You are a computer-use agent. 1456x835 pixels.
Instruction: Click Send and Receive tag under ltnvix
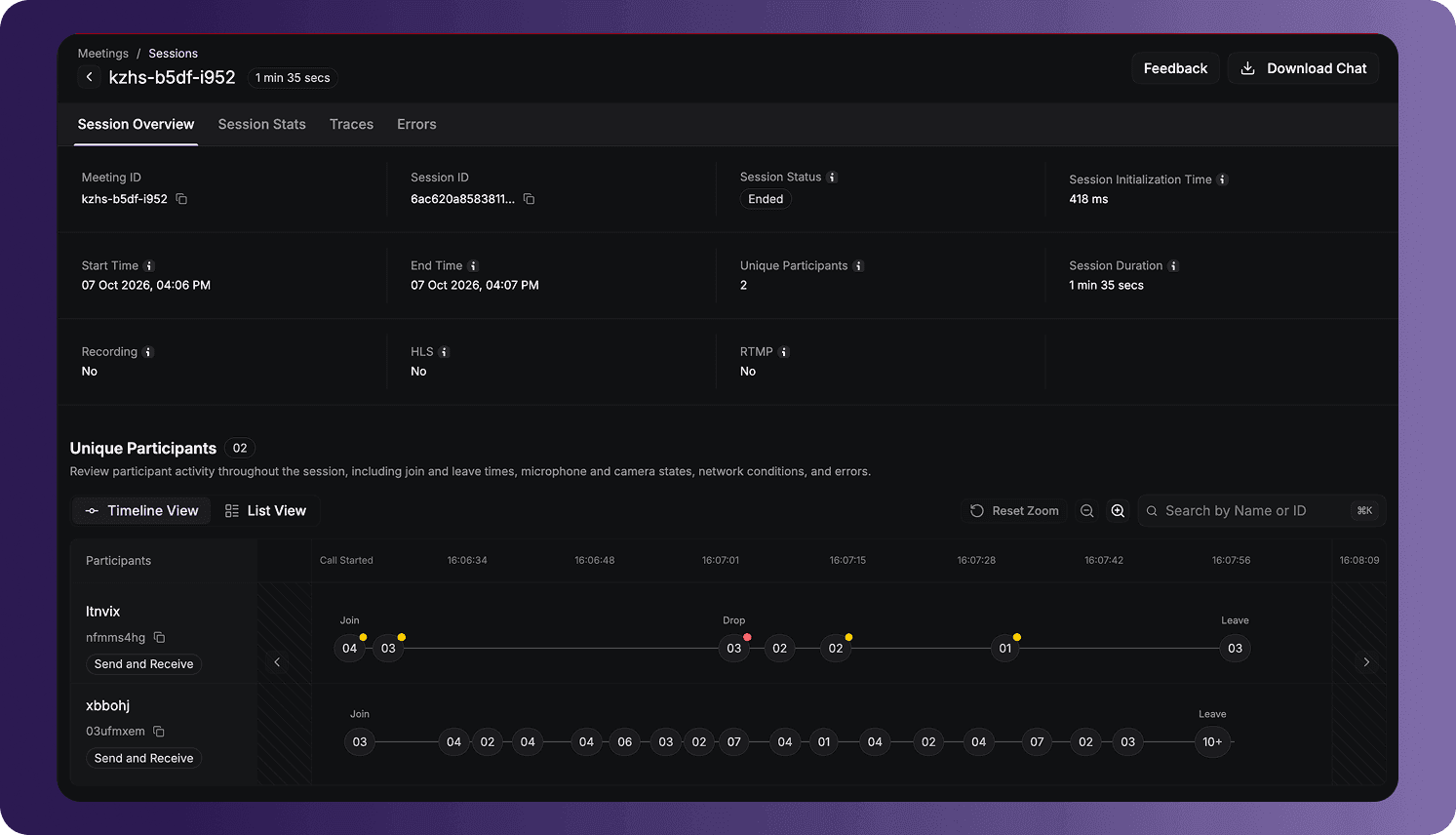pyautogui.click(x=143, y=664)
